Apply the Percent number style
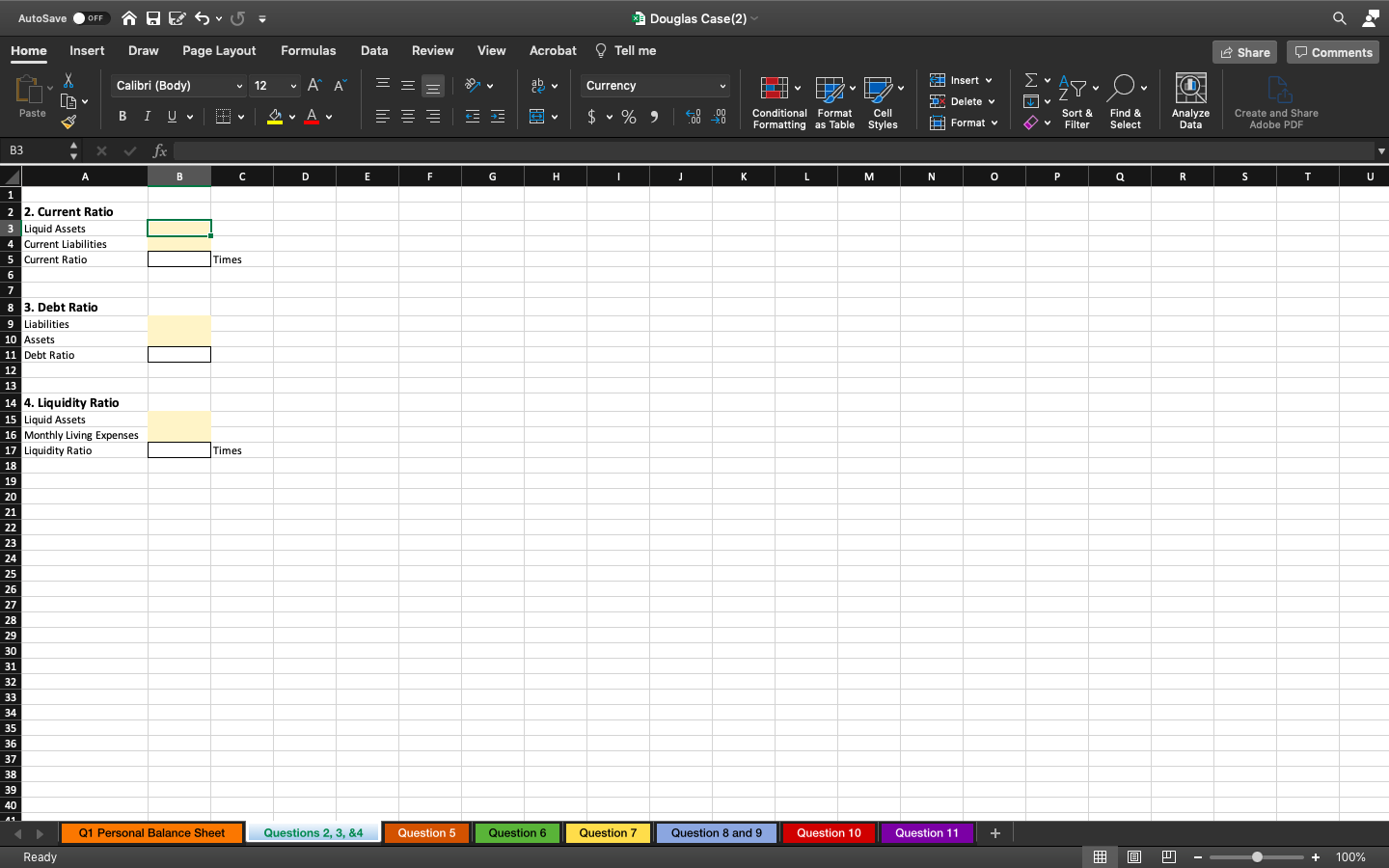 (628, 117)
